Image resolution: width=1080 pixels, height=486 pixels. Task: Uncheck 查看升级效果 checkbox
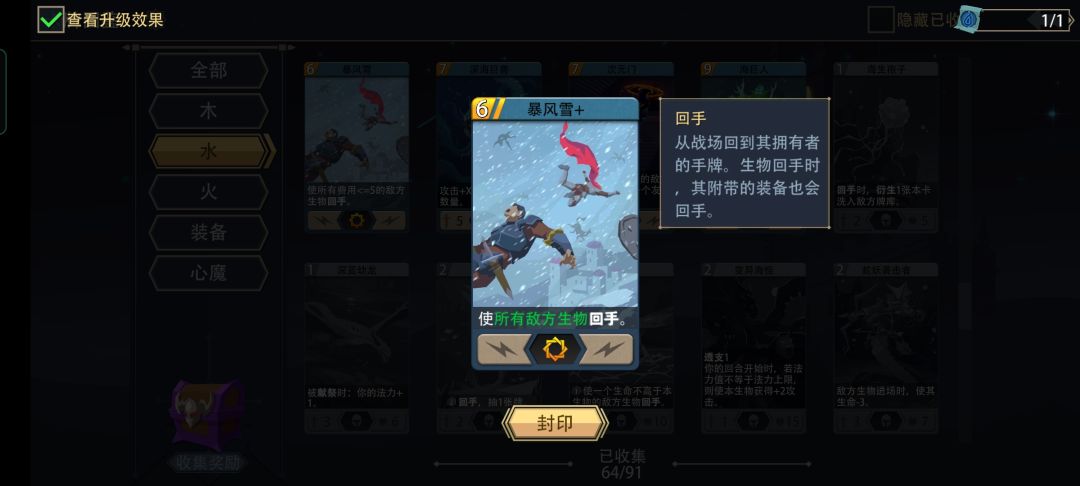51,19
